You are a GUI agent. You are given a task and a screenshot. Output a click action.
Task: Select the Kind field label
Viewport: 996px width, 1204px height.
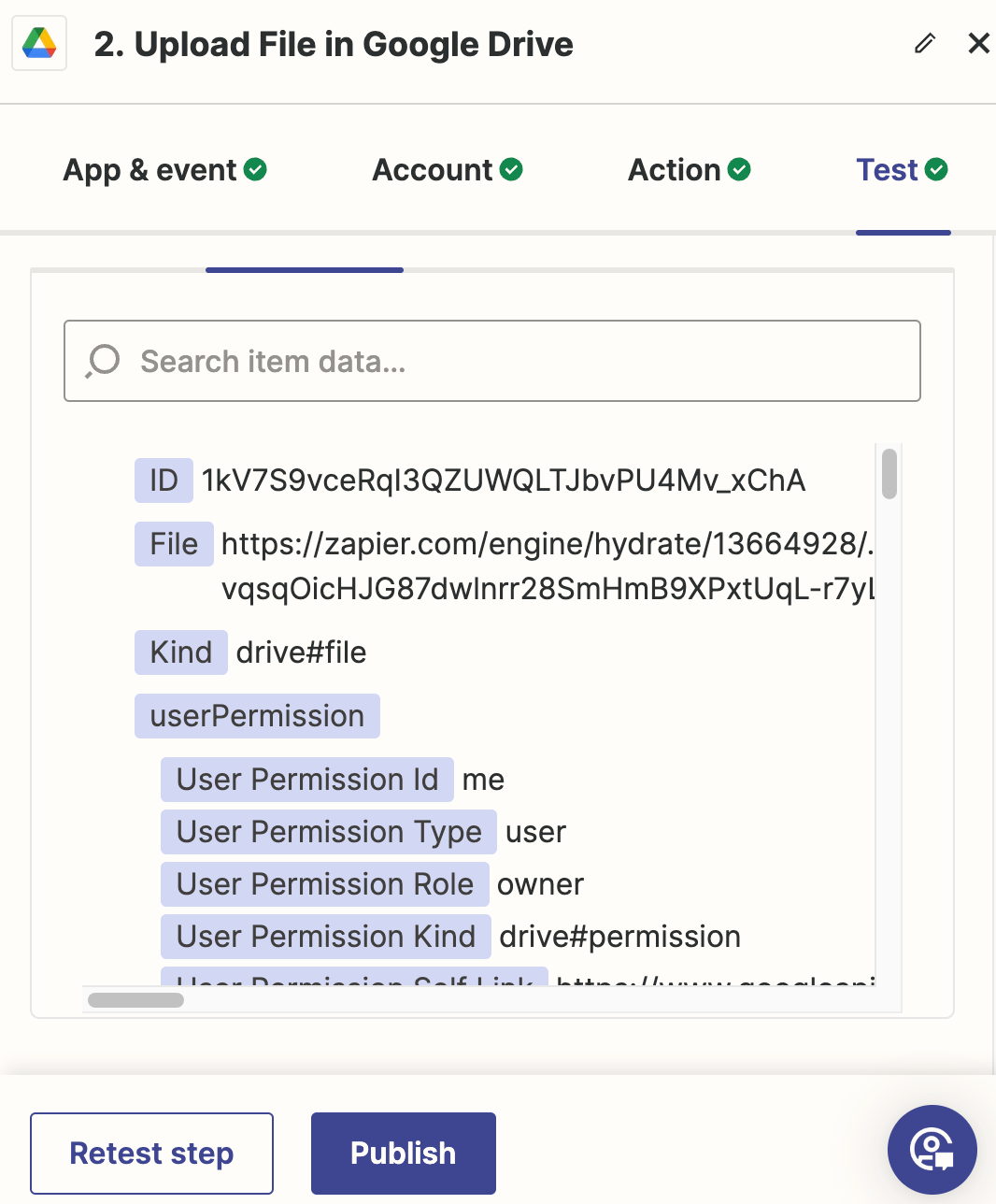(181, 652)
